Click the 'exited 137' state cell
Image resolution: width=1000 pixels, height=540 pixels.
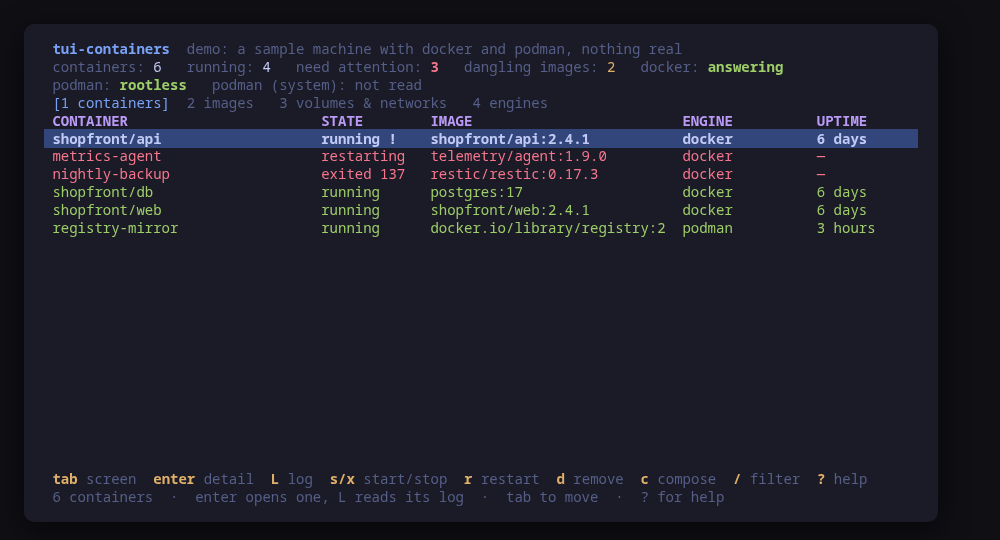363,175
